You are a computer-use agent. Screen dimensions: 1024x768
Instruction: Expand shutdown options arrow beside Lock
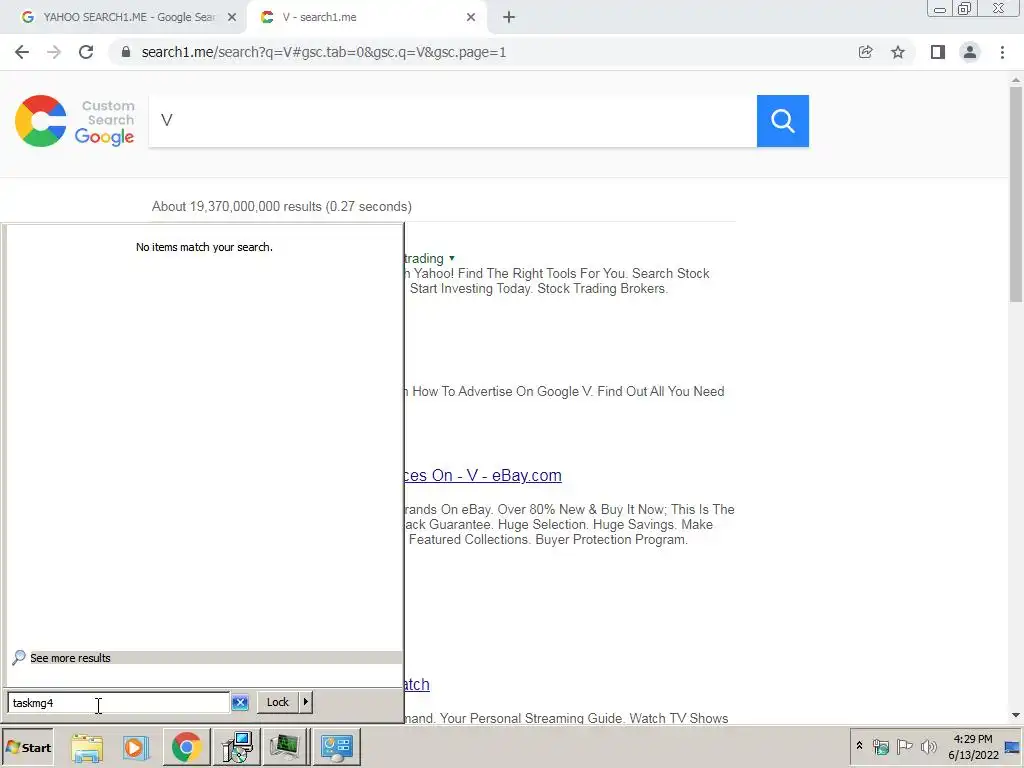(x=306, y=702)
